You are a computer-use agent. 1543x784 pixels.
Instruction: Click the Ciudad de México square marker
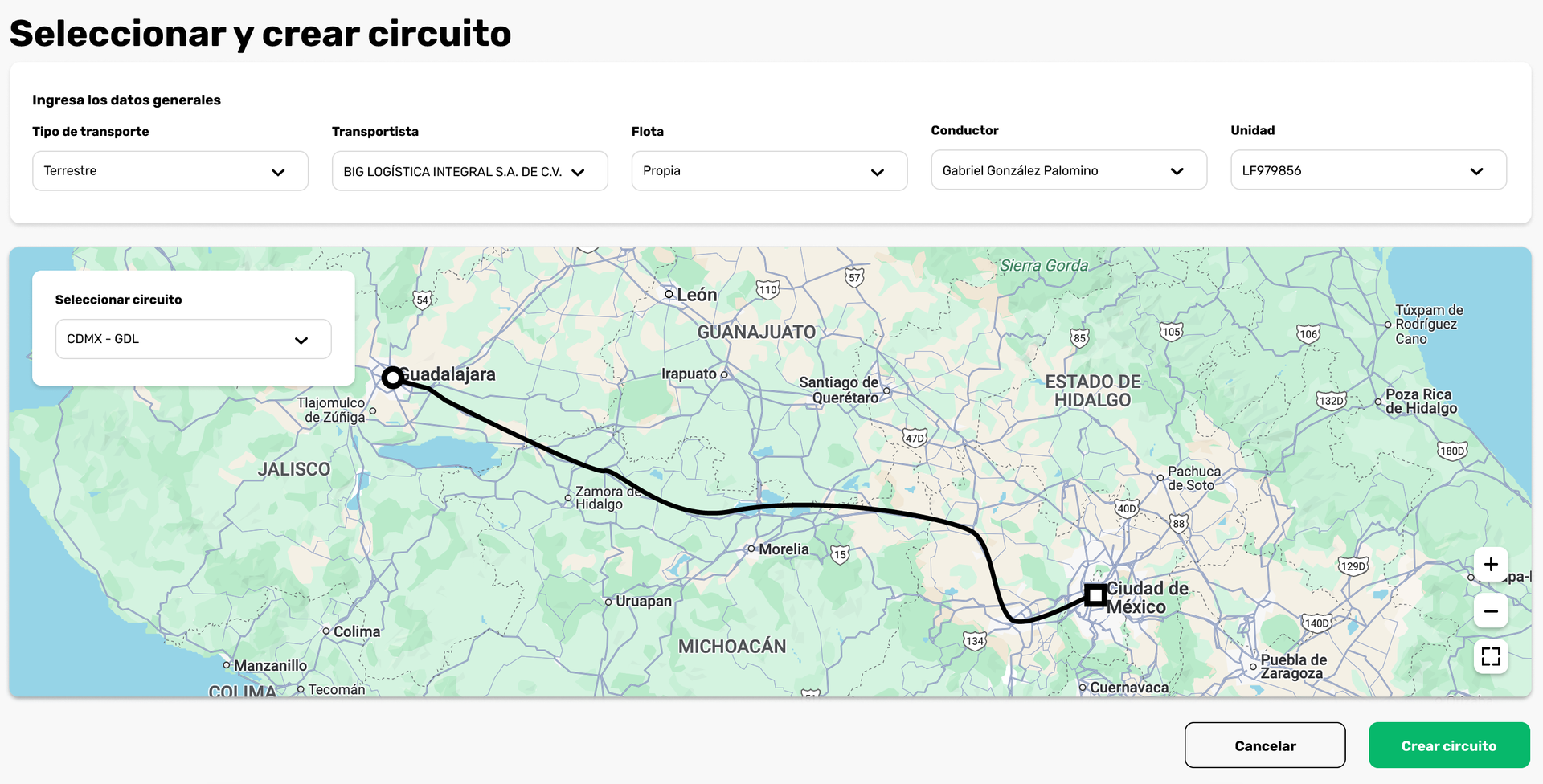[x=1095, y=595]
